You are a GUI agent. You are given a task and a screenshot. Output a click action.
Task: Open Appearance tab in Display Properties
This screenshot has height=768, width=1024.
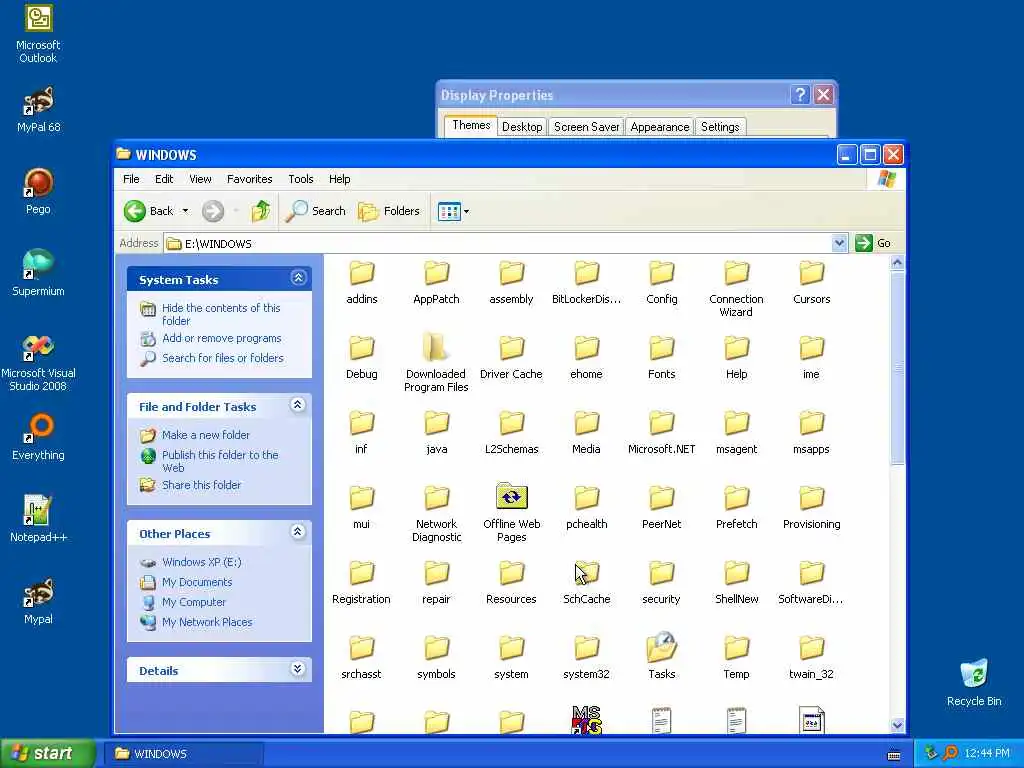660,127
